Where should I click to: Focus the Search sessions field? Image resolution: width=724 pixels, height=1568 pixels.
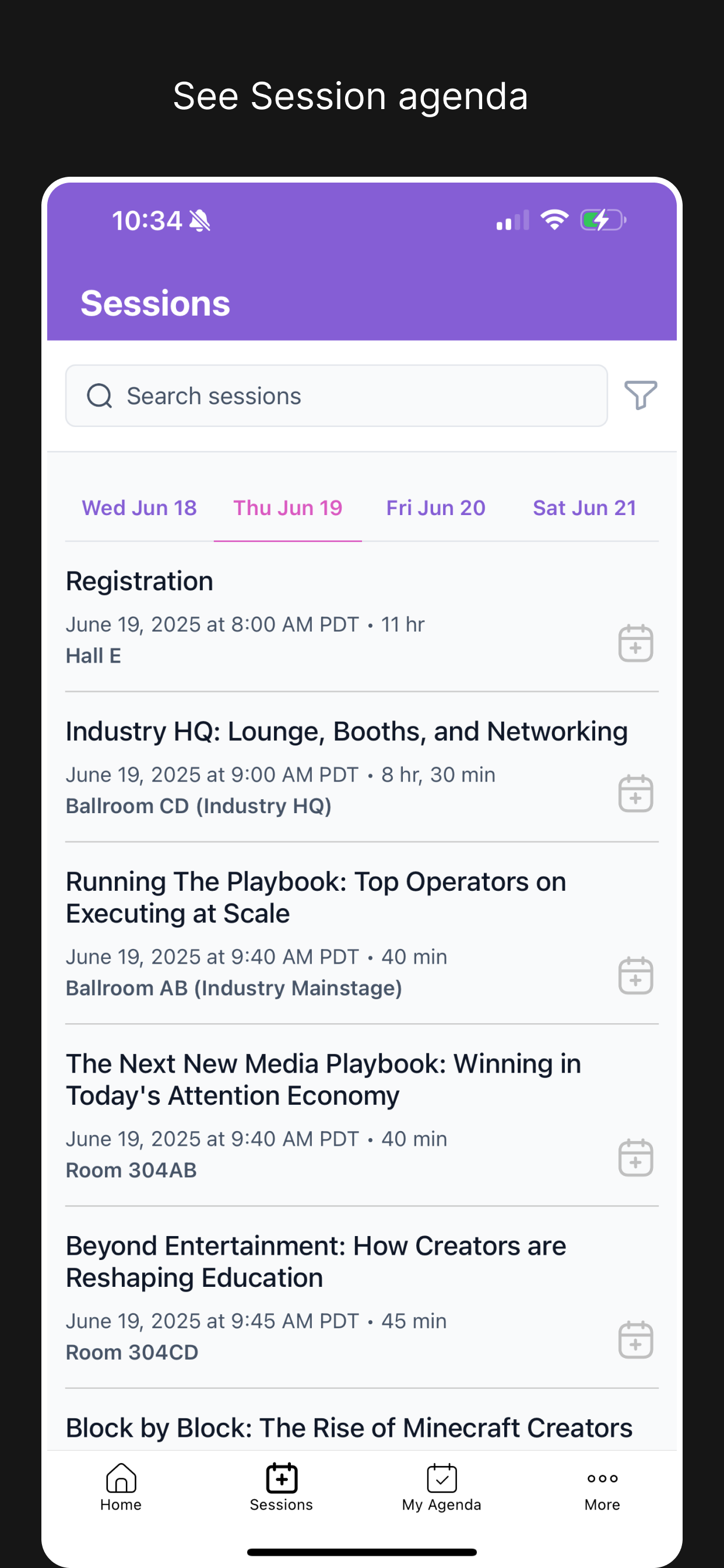coord(336,395)
